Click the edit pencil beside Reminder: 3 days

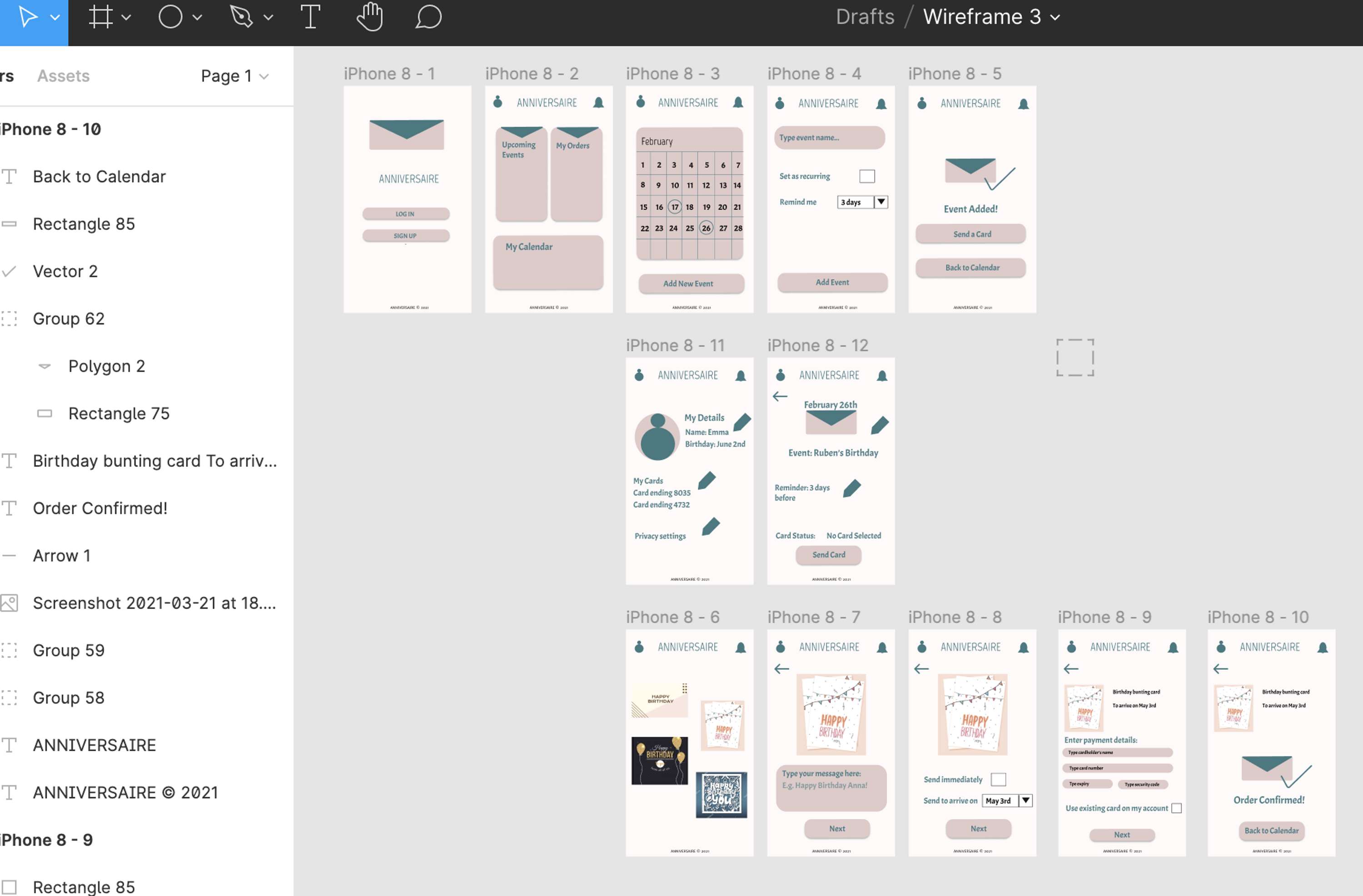tap(851, 488)
